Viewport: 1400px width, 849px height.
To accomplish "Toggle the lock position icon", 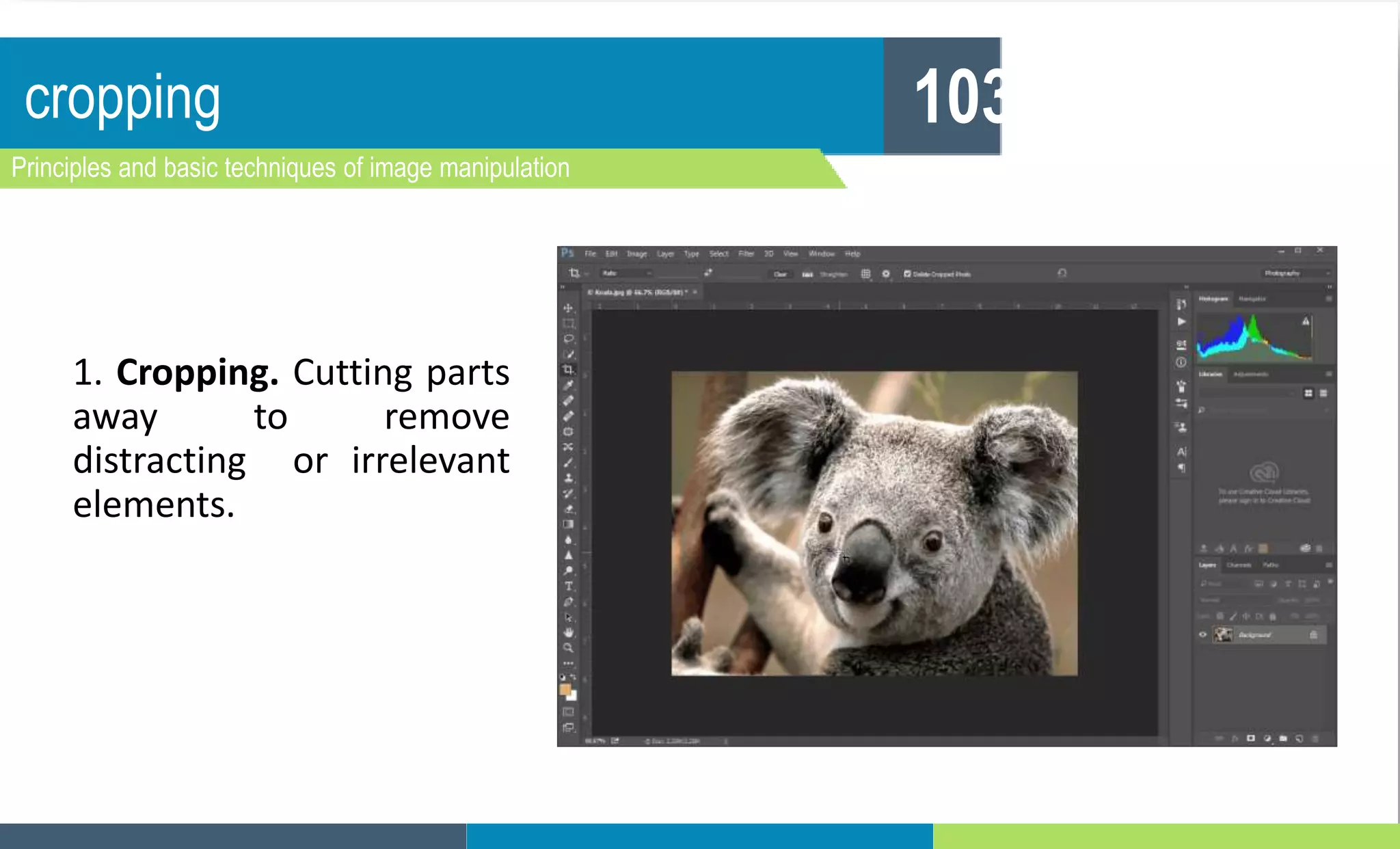I will [1246, 616].
